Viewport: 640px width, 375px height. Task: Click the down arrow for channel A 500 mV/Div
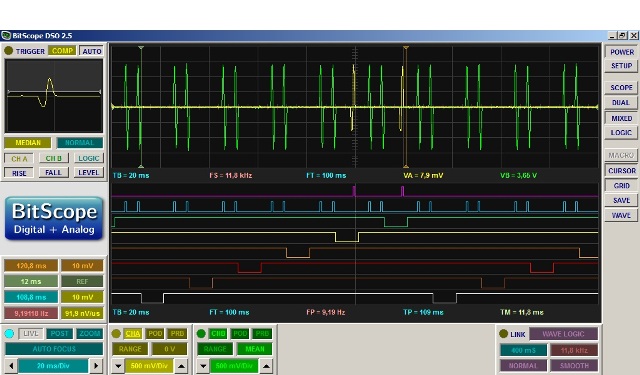click(x=118, y=366)
